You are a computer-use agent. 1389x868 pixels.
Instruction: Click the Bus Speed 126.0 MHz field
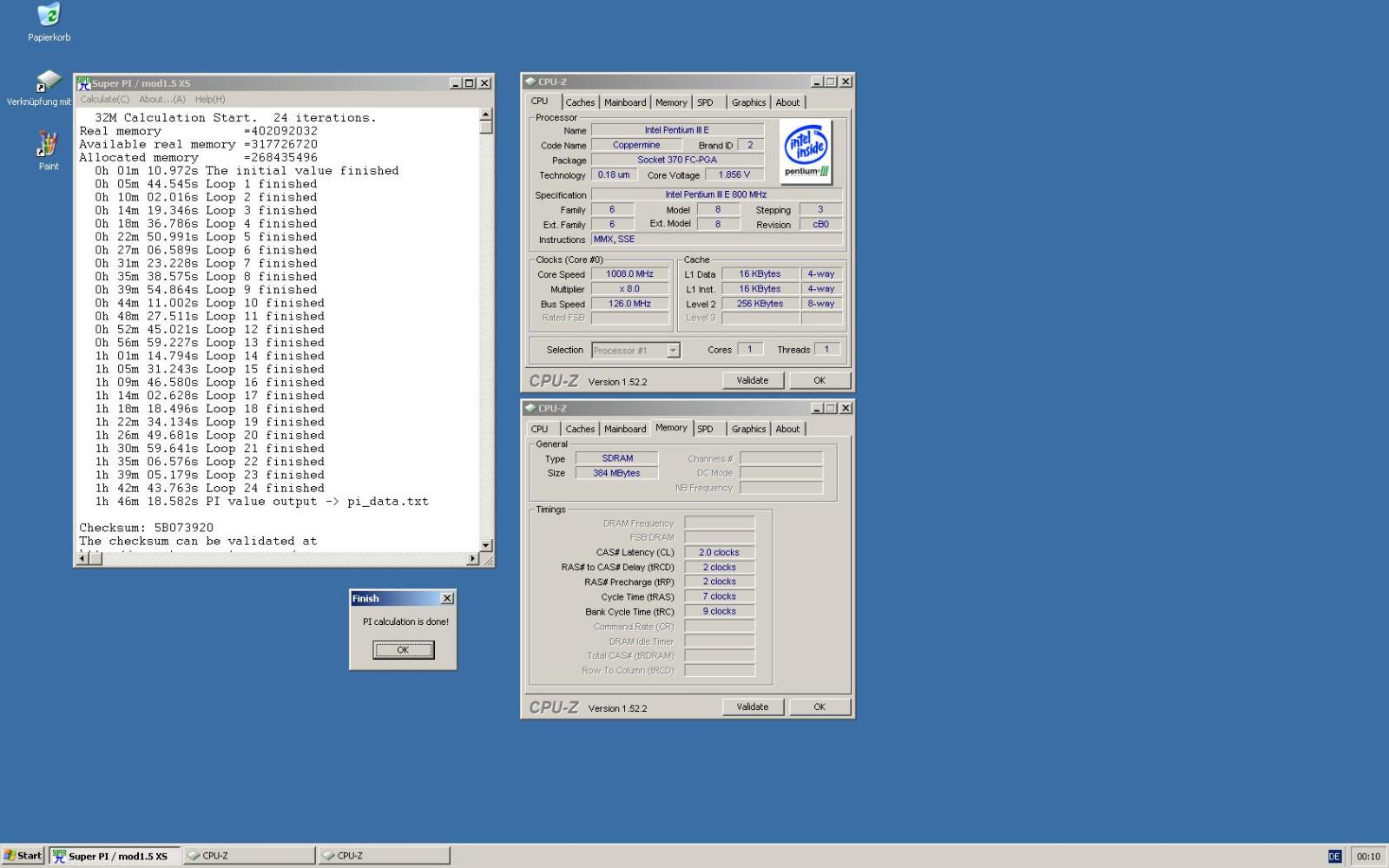tap(630, 304)
